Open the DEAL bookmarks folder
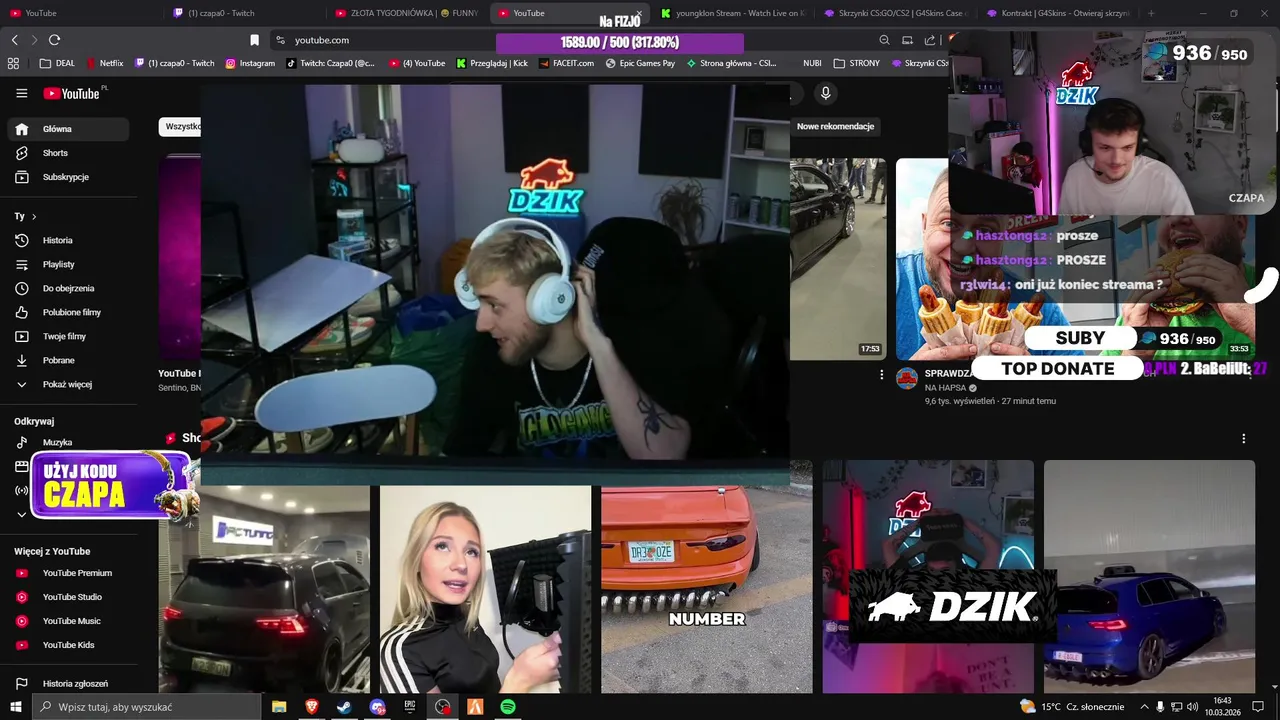Screen dimensions: 1280x720 [57, 63]
